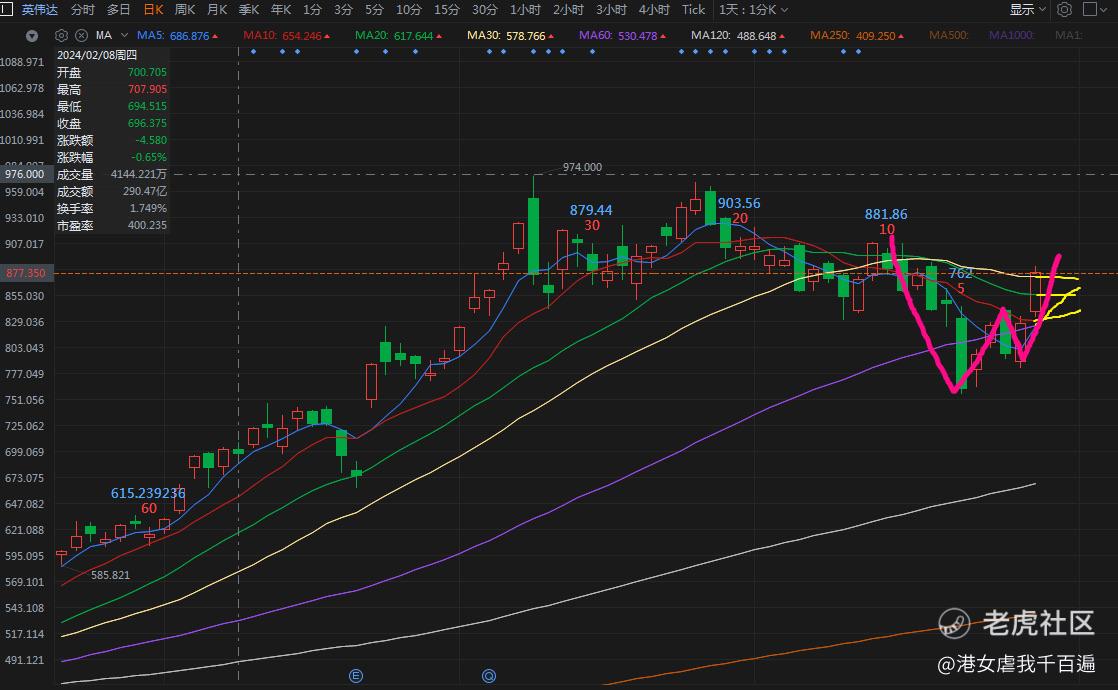Select the 年K yearly chart tab

click(x=281, y=9)
